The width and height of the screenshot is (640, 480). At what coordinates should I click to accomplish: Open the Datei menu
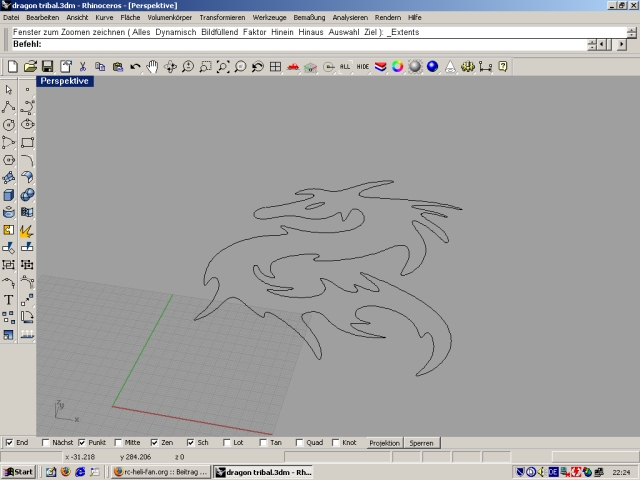coord(11,18)
